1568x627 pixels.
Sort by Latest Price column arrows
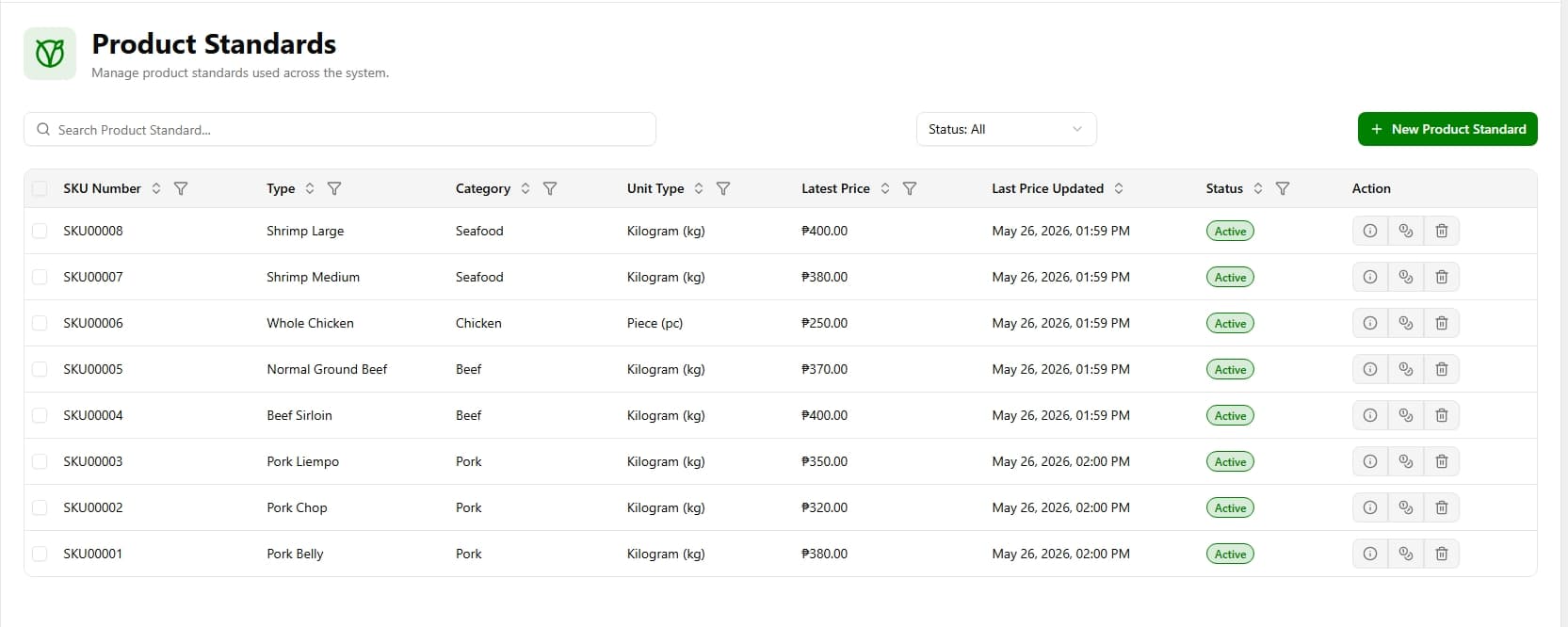[x=885, y=188]
